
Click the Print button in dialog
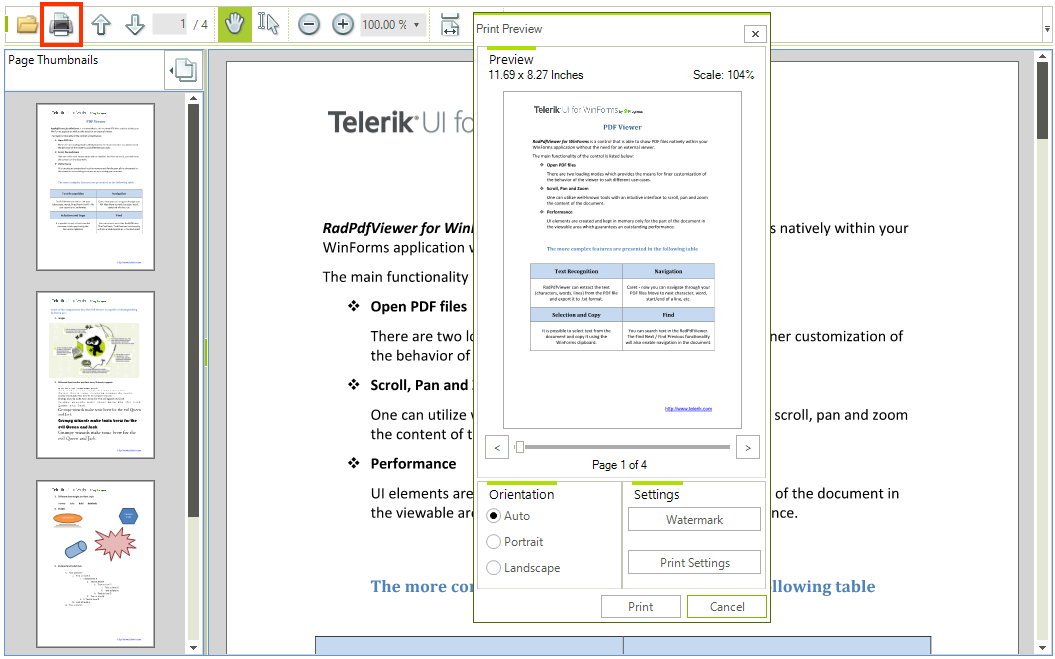(x=641, y=606)
